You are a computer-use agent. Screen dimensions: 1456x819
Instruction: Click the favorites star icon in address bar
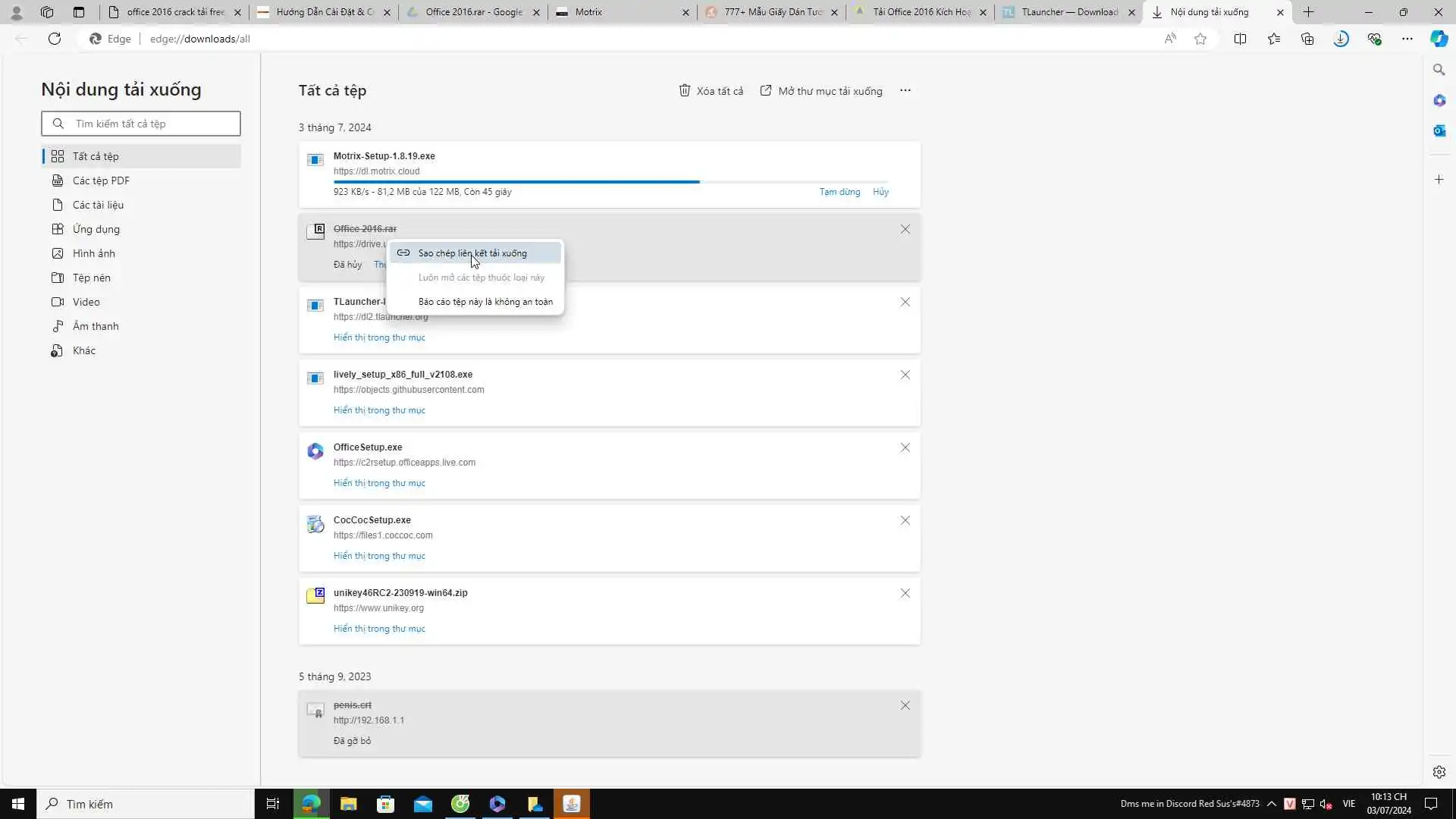click(1200, 39)
